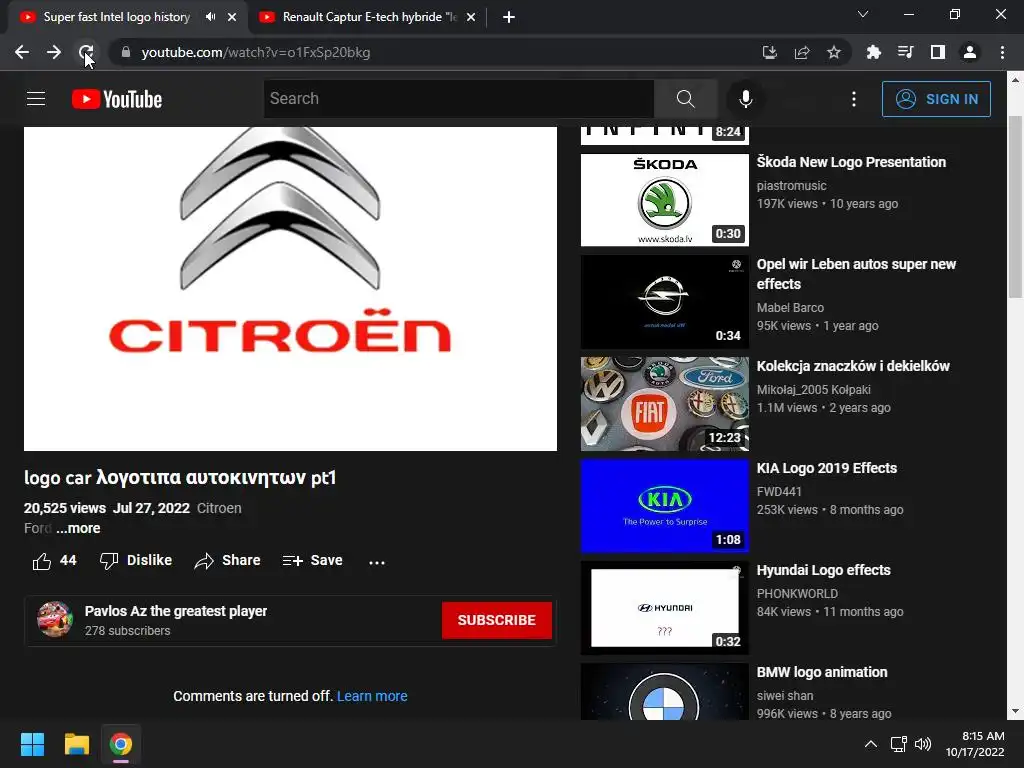Open the Chrome profile menu
The image size is (1024, 768).
(x=970, y=52)
